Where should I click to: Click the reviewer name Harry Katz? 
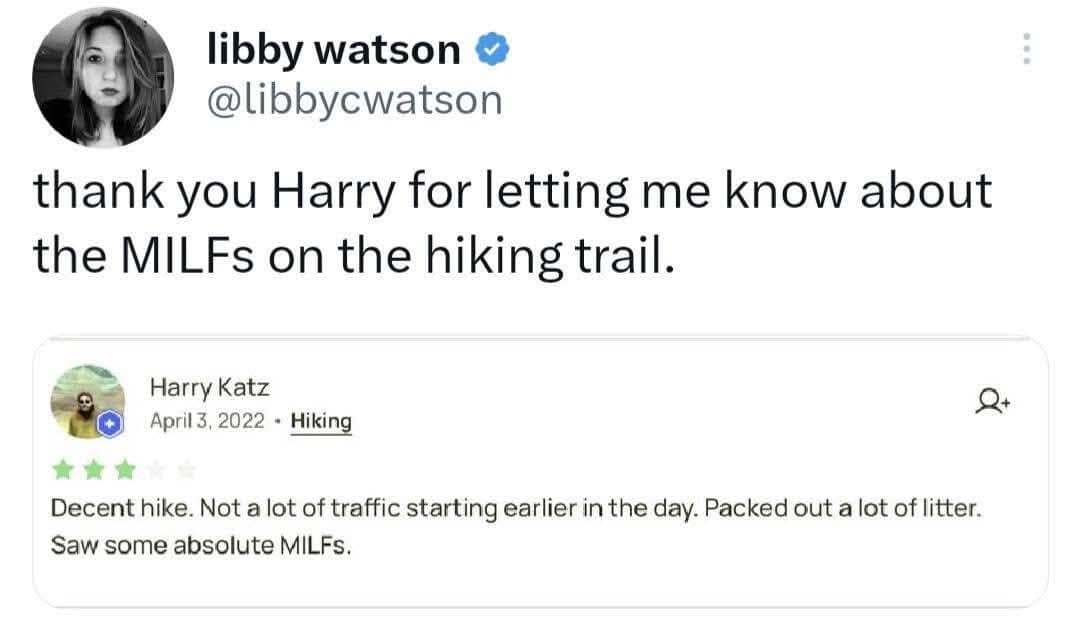pyautogui.click(x=209, y=387)
